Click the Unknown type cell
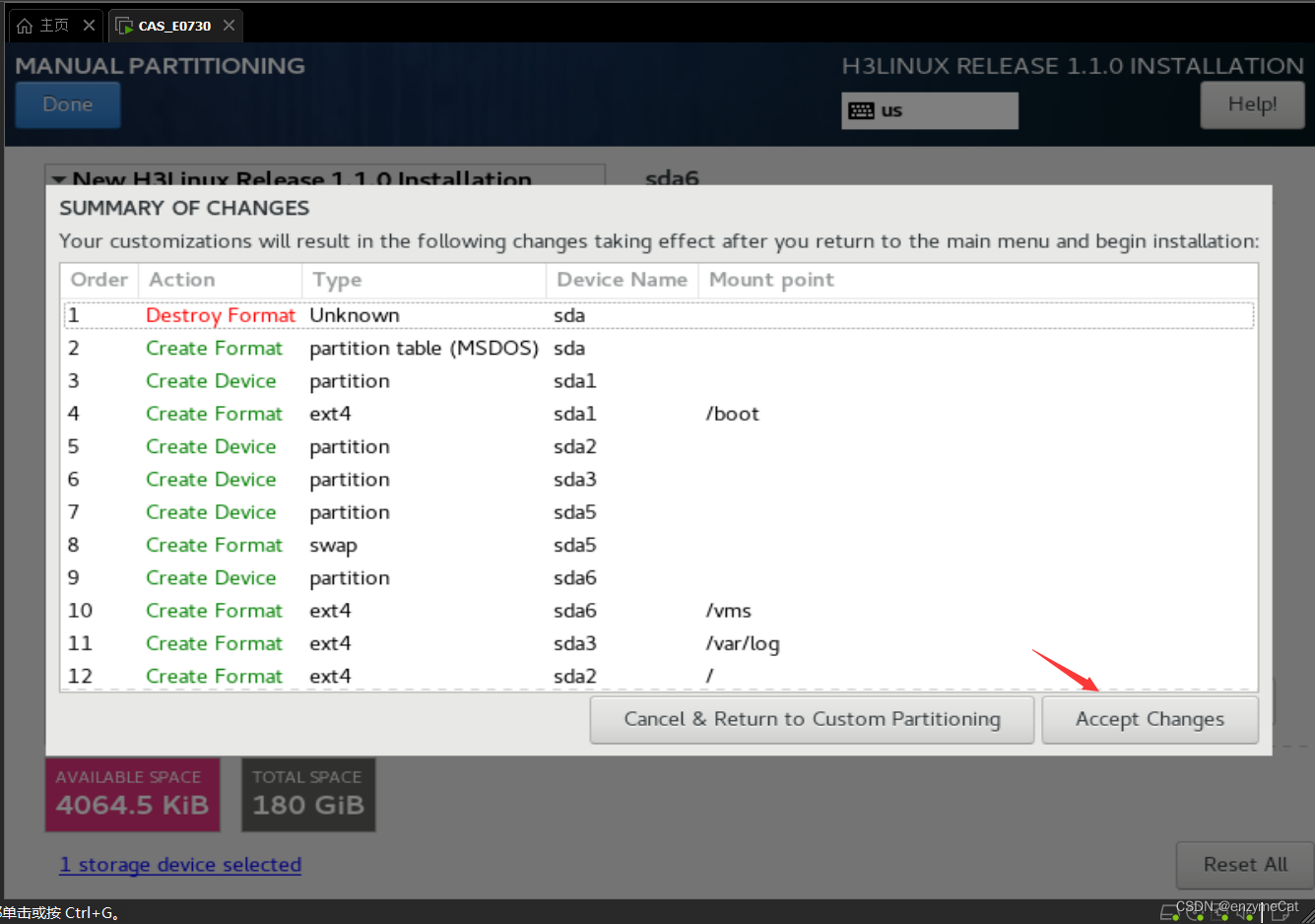1315x924 pixels. 355,315
